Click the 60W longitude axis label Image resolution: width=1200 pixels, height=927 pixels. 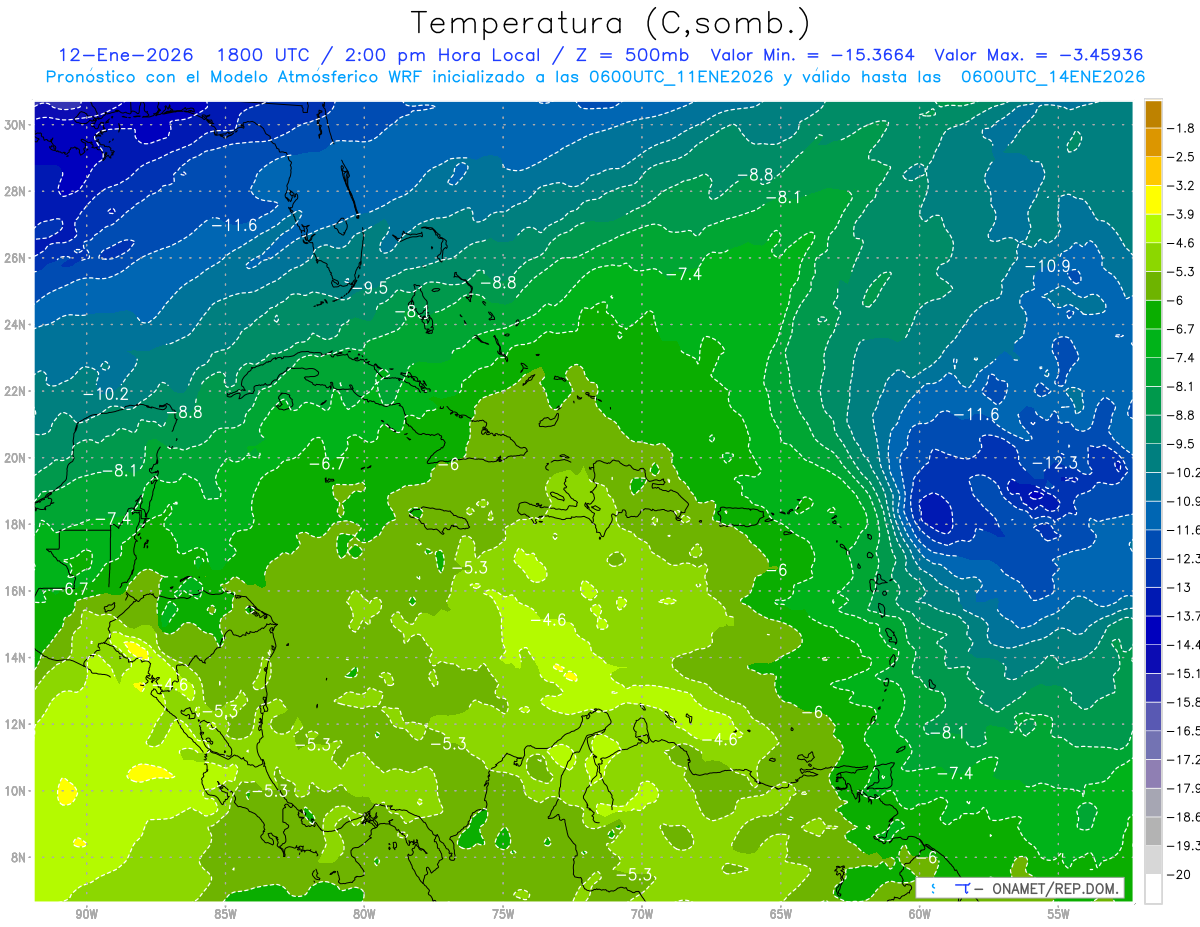[920, 914]
